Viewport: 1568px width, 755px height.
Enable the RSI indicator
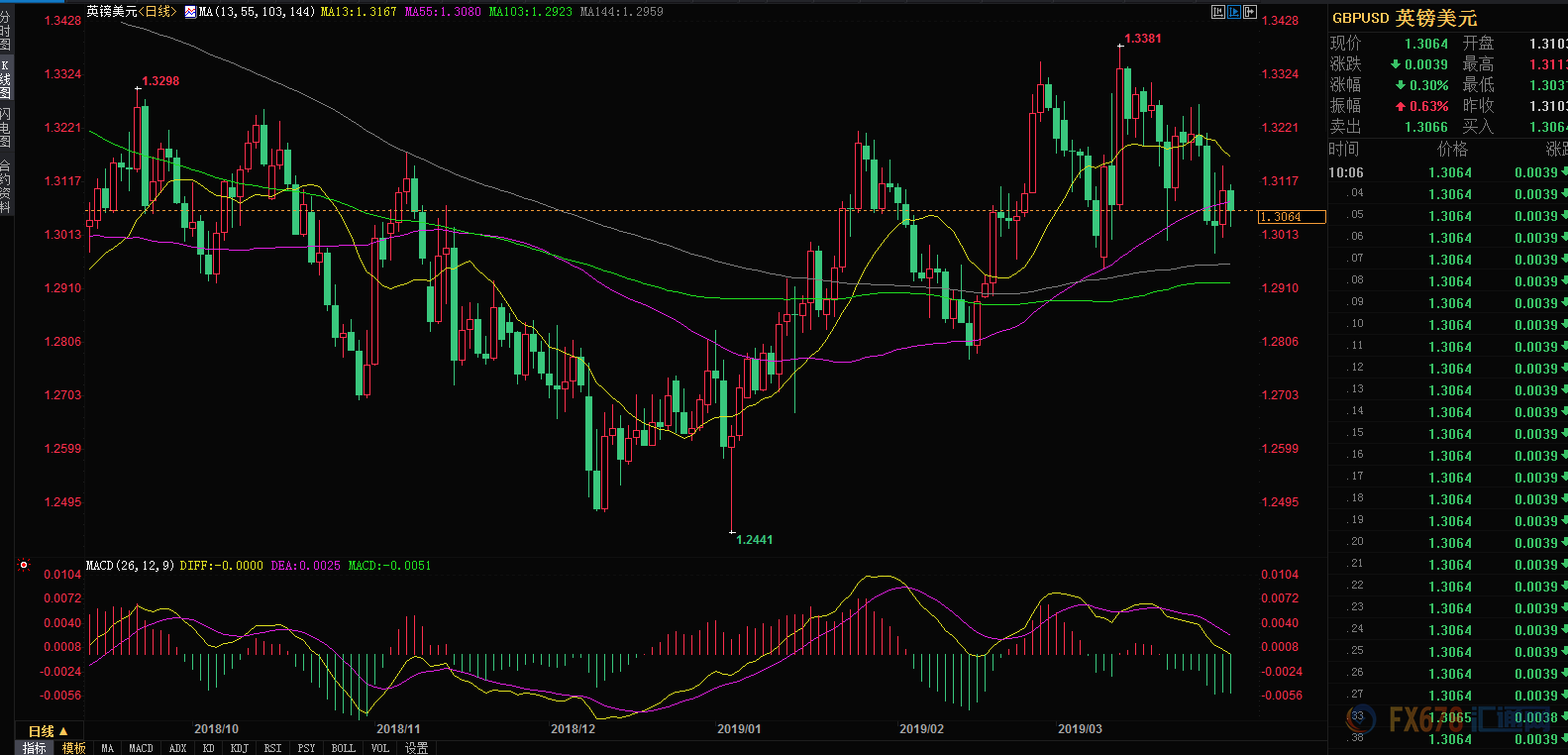click(272, 748)
